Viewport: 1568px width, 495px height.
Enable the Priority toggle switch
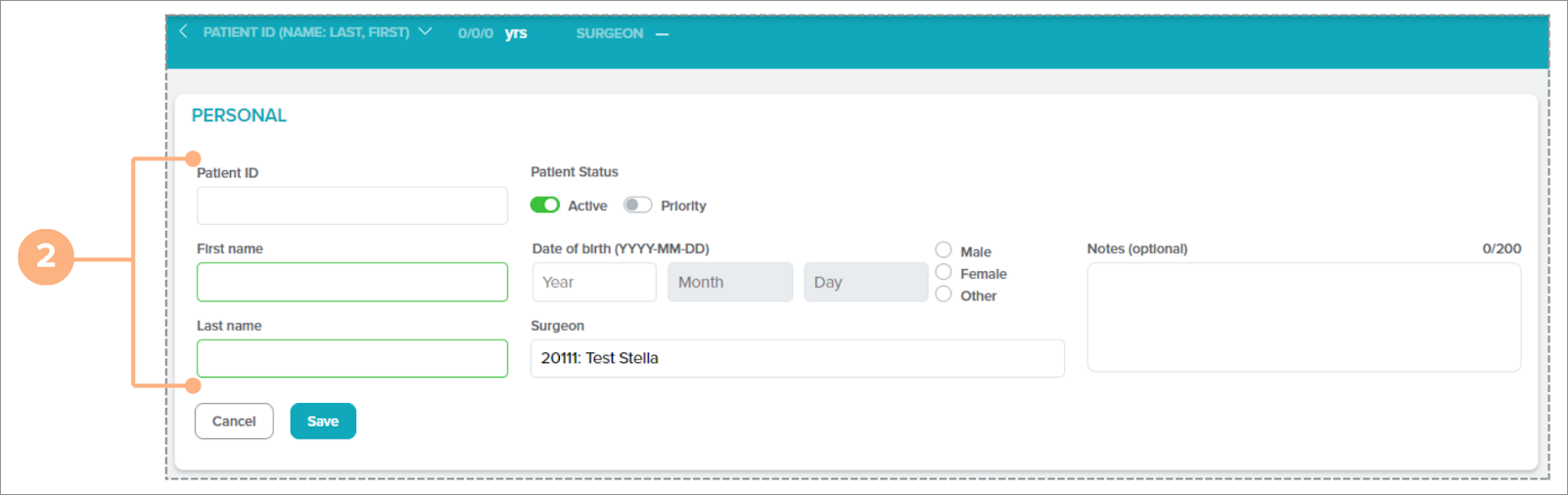[x=637, y=205]
